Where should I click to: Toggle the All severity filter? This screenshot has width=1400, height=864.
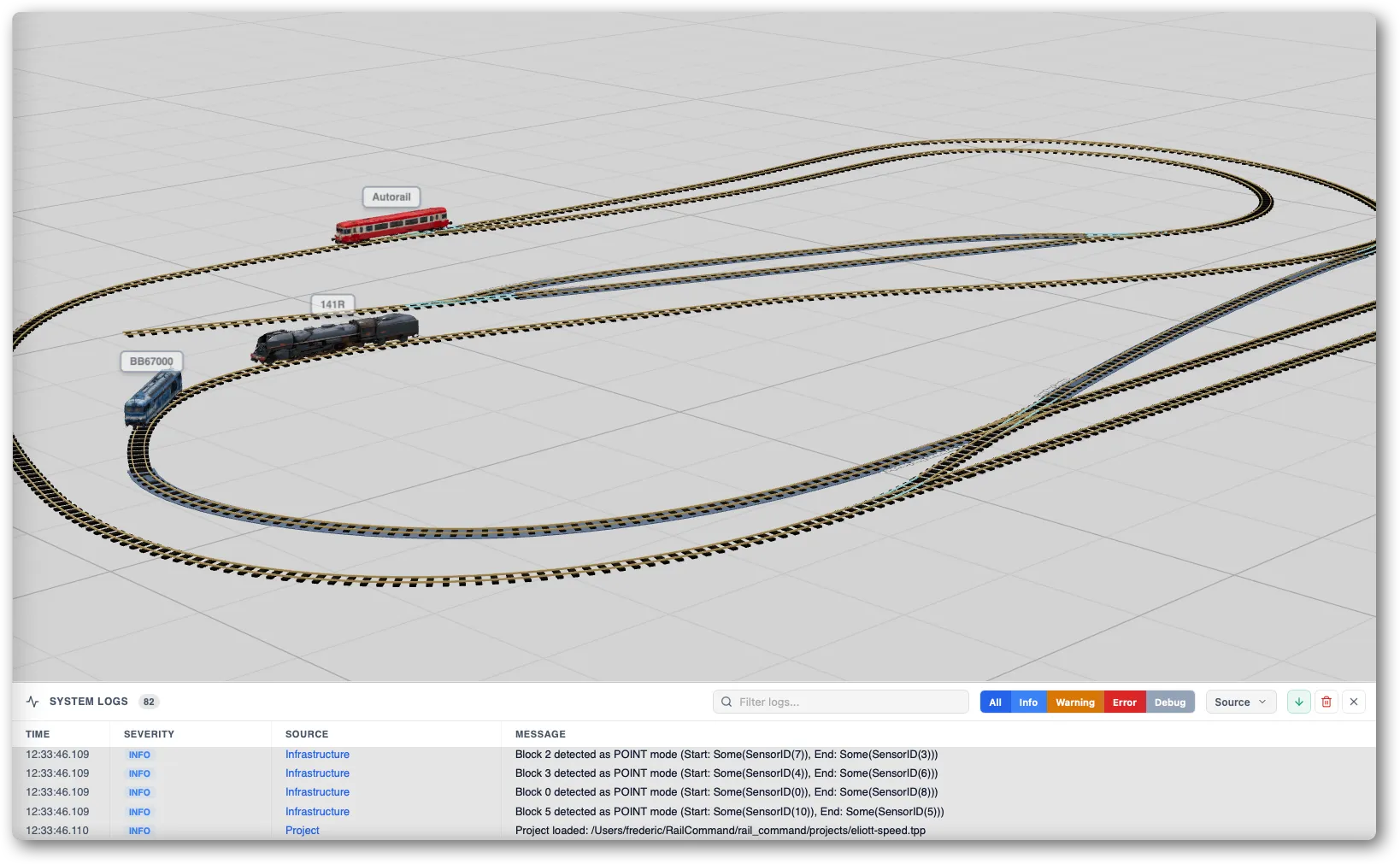point(995,702)
